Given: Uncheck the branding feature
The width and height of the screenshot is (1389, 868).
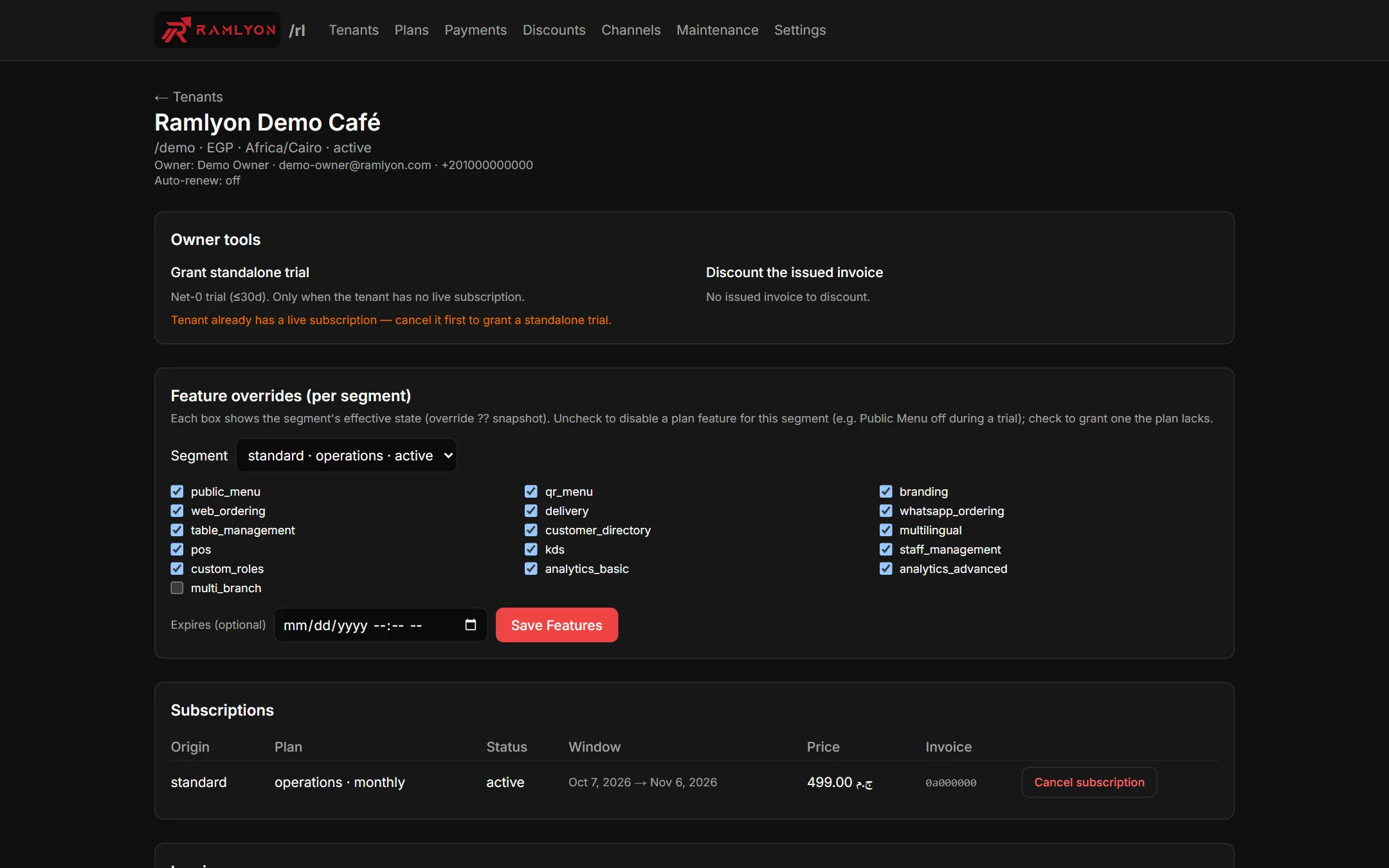Looking at the screenshot, I should point(886,491).
